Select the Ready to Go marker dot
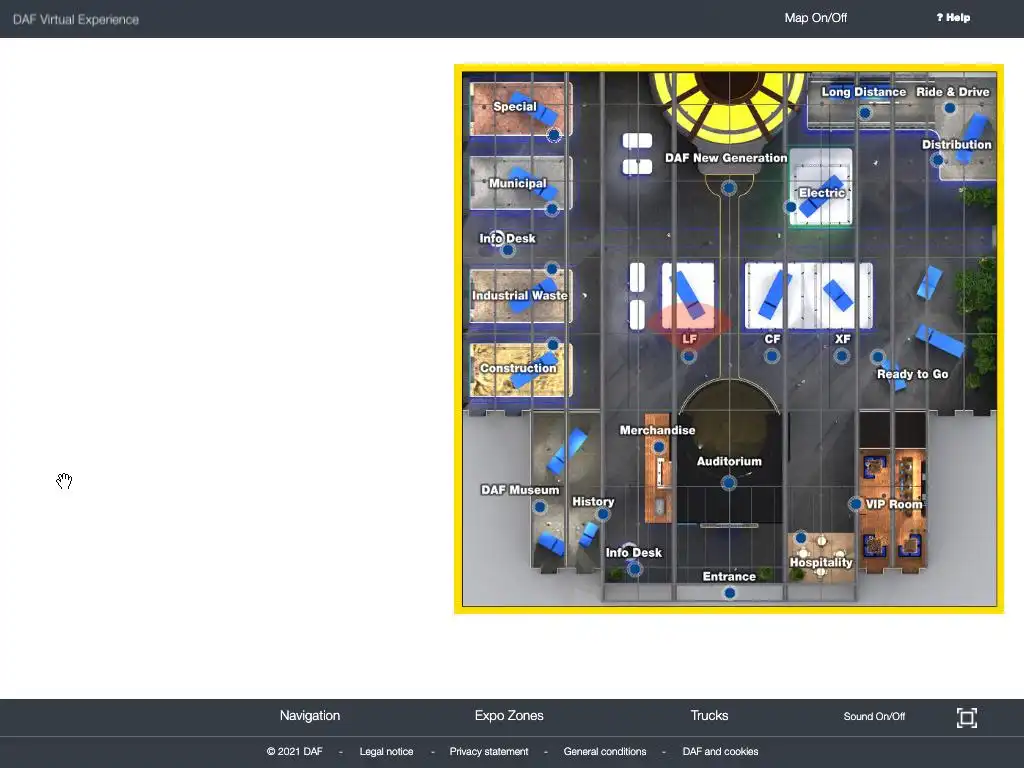 click(878, 357)
